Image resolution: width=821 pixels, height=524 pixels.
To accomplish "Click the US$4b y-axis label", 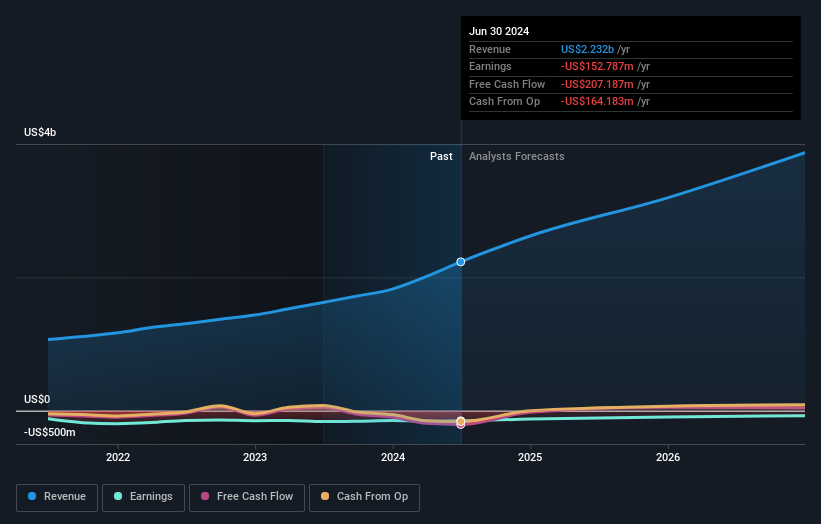I will tap(40, 132).
